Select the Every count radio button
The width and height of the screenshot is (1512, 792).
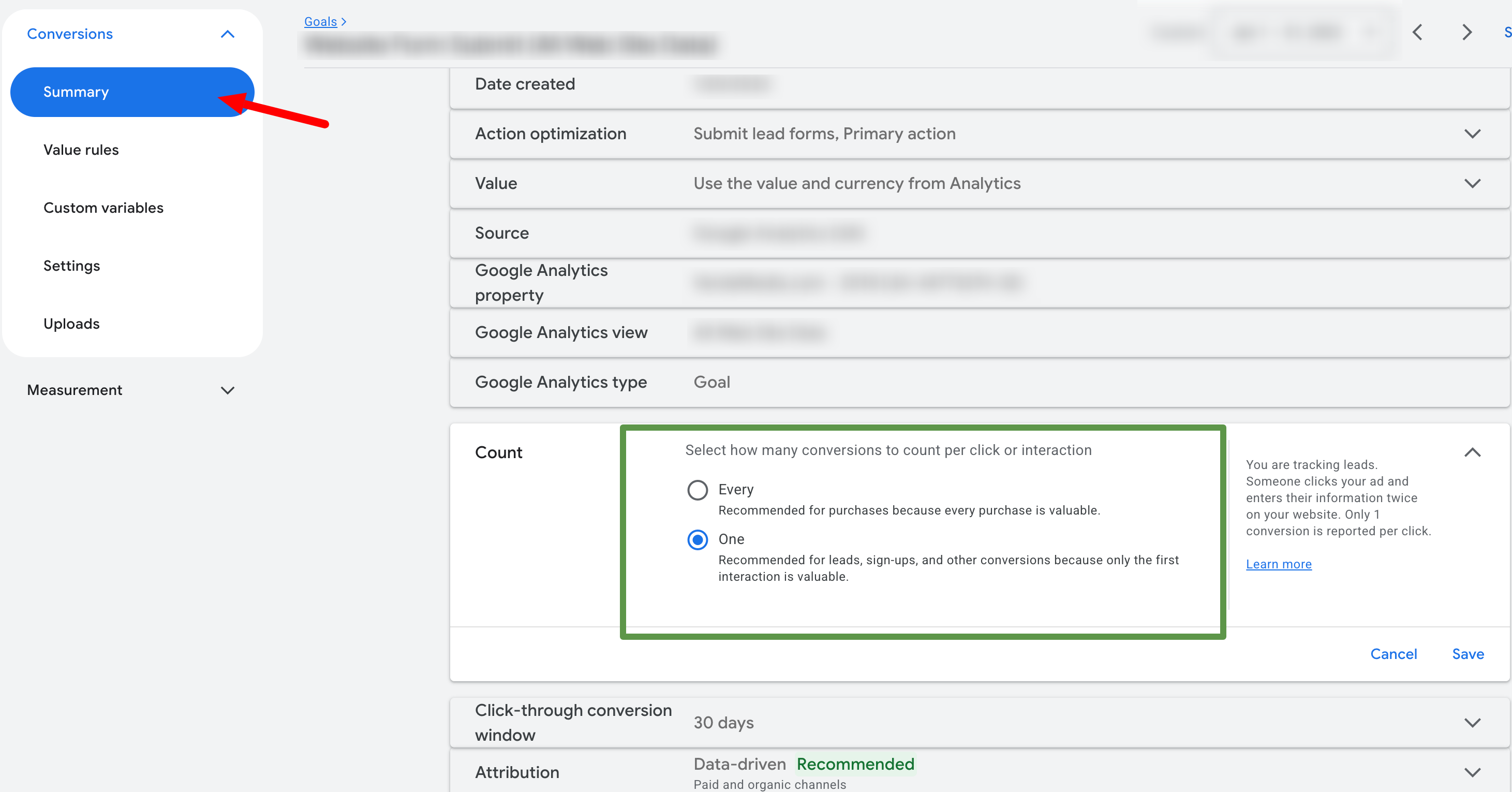(698, 490)
